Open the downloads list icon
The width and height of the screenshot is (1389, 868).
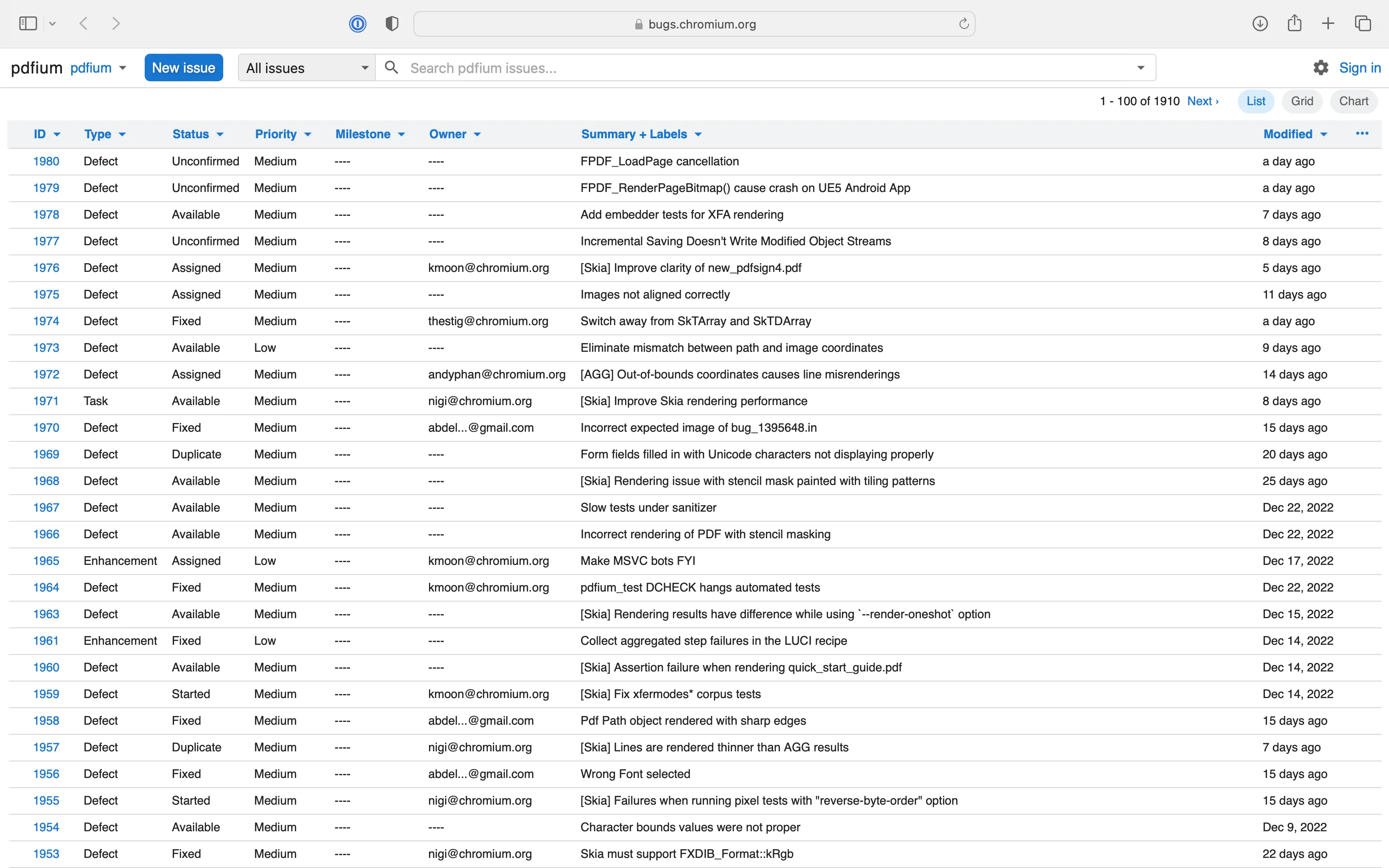1260,23
